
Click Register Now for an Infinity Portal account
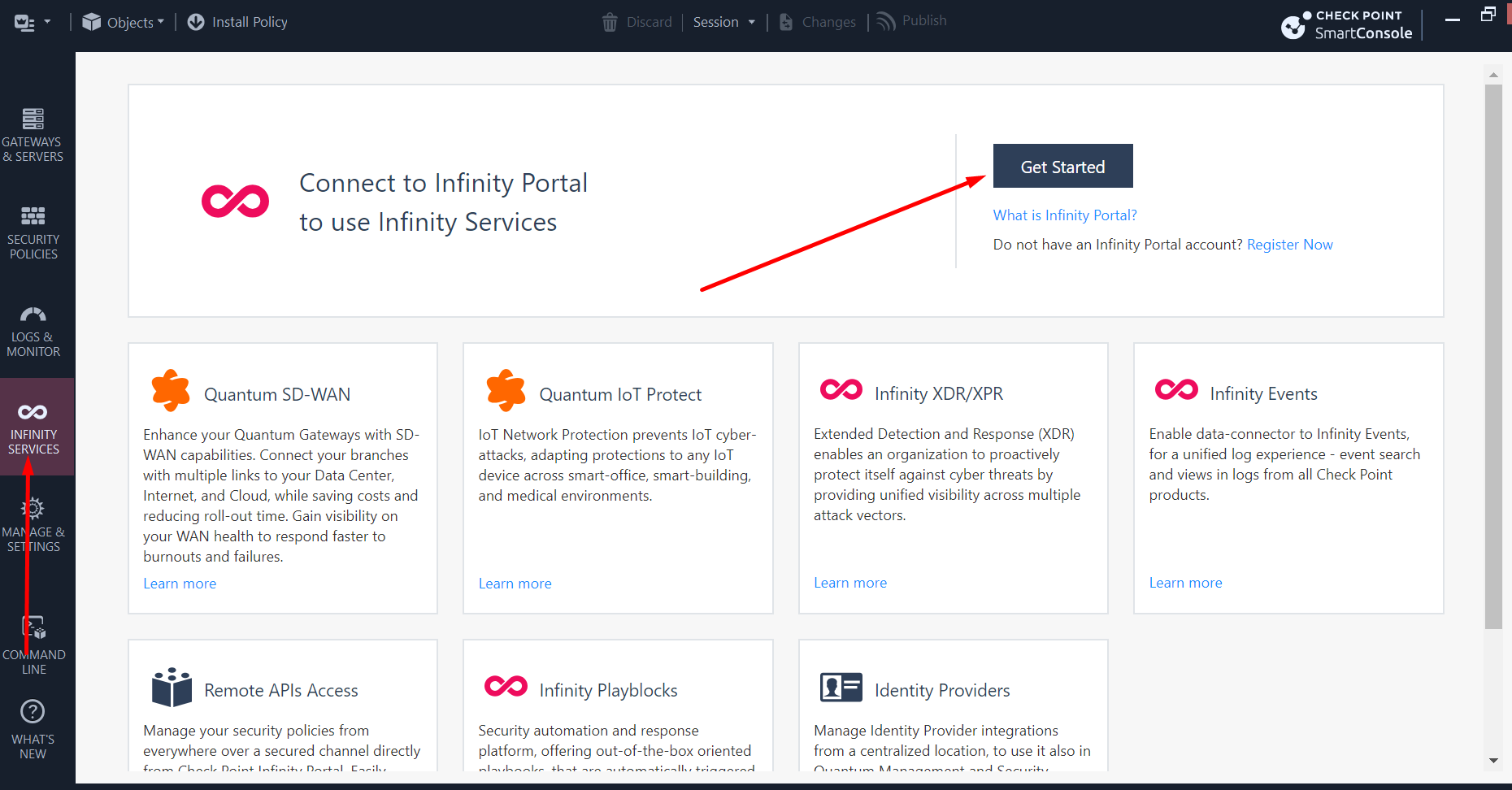(1289, 244)
